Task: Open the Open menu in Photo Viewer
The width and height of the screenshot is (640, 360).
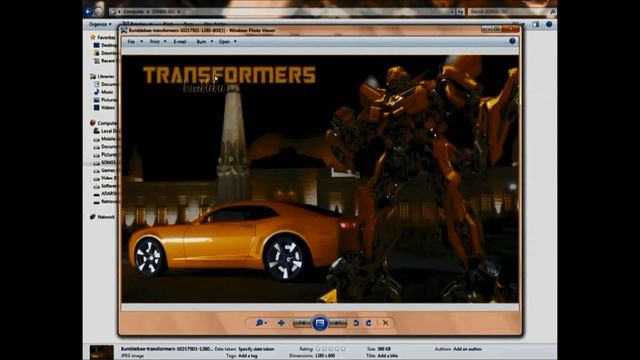Action: tap(224, 42)
